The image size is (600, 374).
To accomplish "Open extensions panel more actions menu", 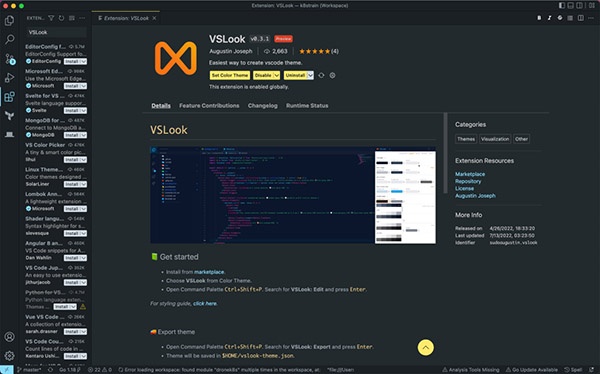I will 82,18.
